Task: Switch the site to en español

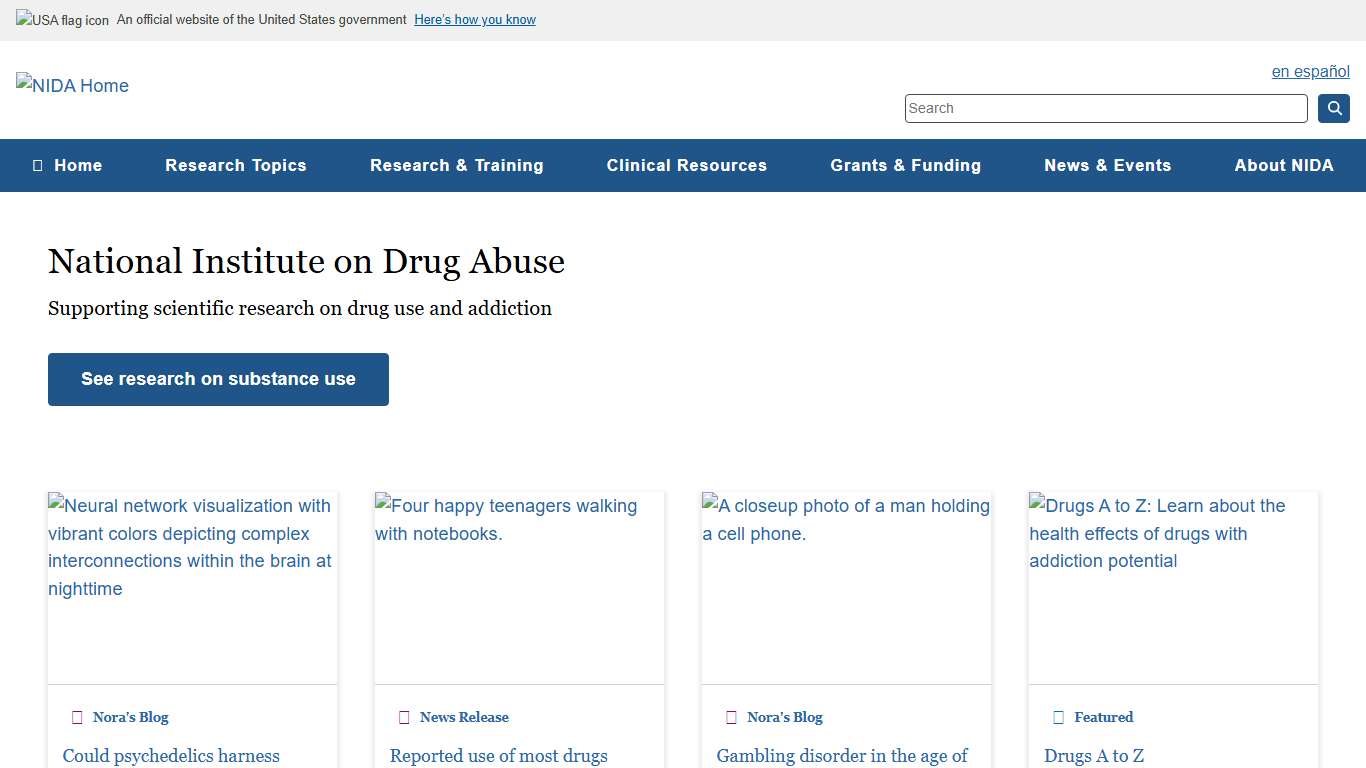Action: pos(1310,71)
